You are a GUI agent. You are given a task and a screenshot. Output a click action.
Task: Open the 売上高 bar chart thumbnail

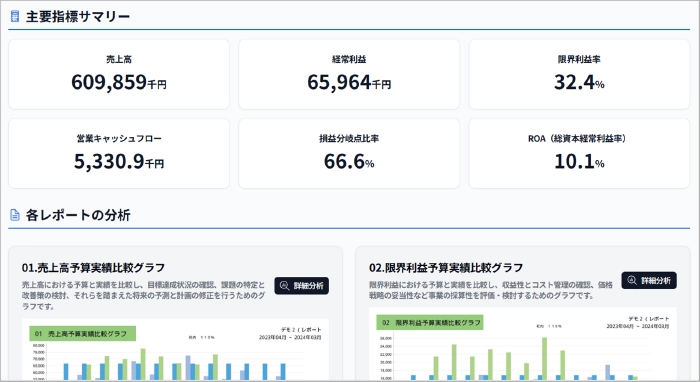pos(175,349)
